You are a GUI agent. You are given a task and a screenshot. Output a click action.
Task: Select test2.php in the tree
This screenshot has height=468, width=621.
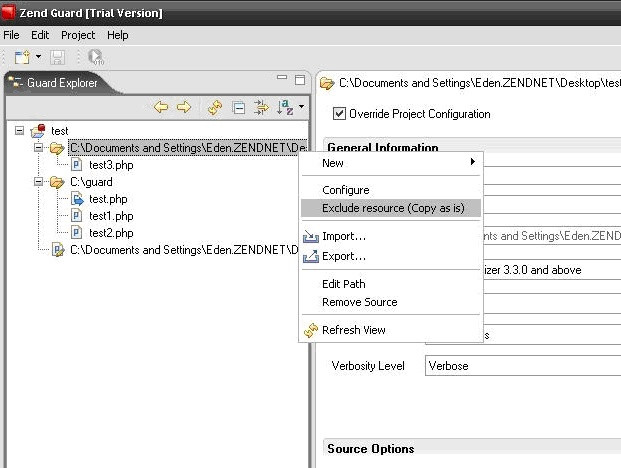pos(111,233)
